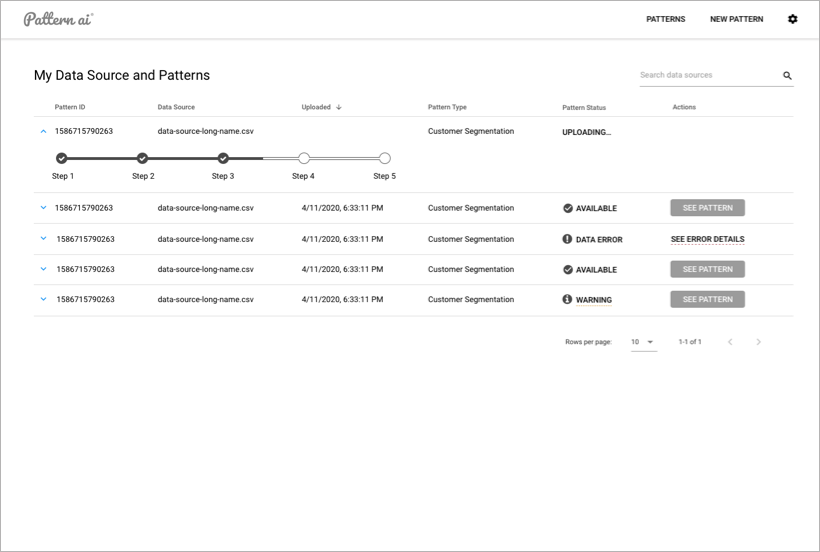Screen dimensions: 820x552
Task: Click the Step 4 empty progress marker
Action: tap(304, 158)
